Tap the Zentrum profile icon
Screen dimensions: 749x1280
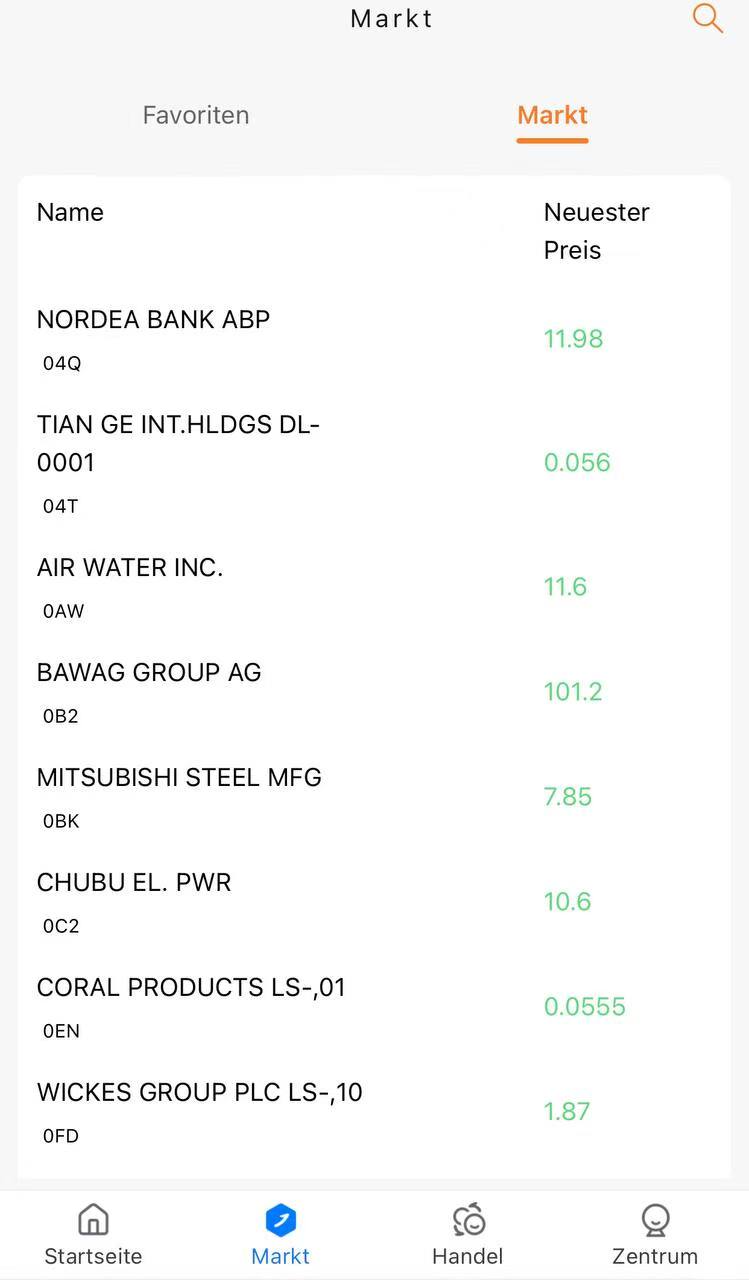pyautogui.click(x=655, y=1220)
